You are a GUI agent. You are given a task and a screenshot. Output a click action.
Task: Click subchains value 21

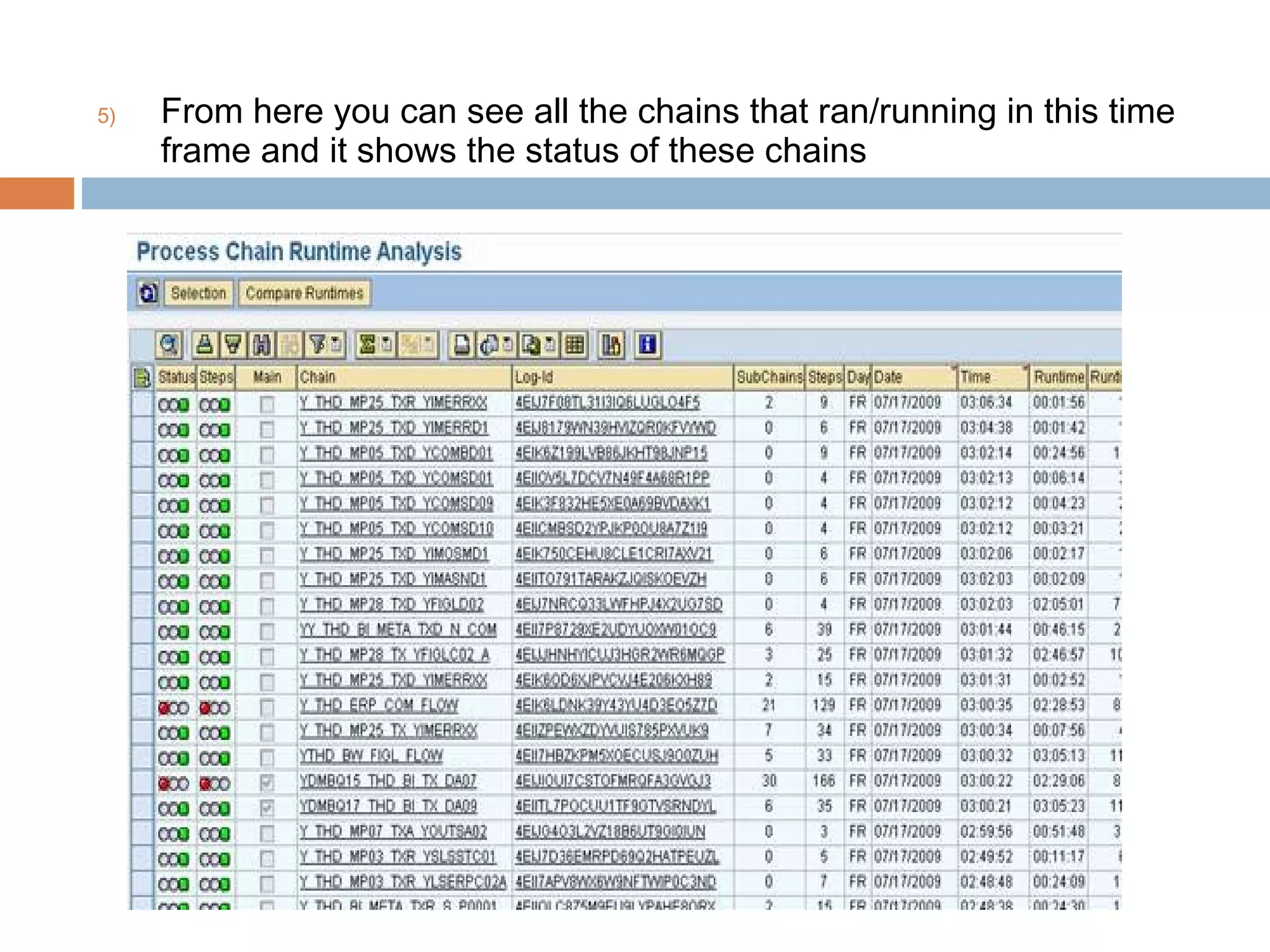click(x=769, y=705)
